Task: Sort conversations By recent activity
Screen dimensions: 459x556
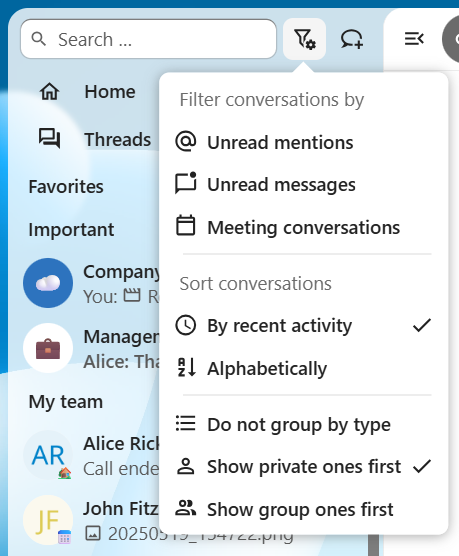Action: click(x=304, y=326)
